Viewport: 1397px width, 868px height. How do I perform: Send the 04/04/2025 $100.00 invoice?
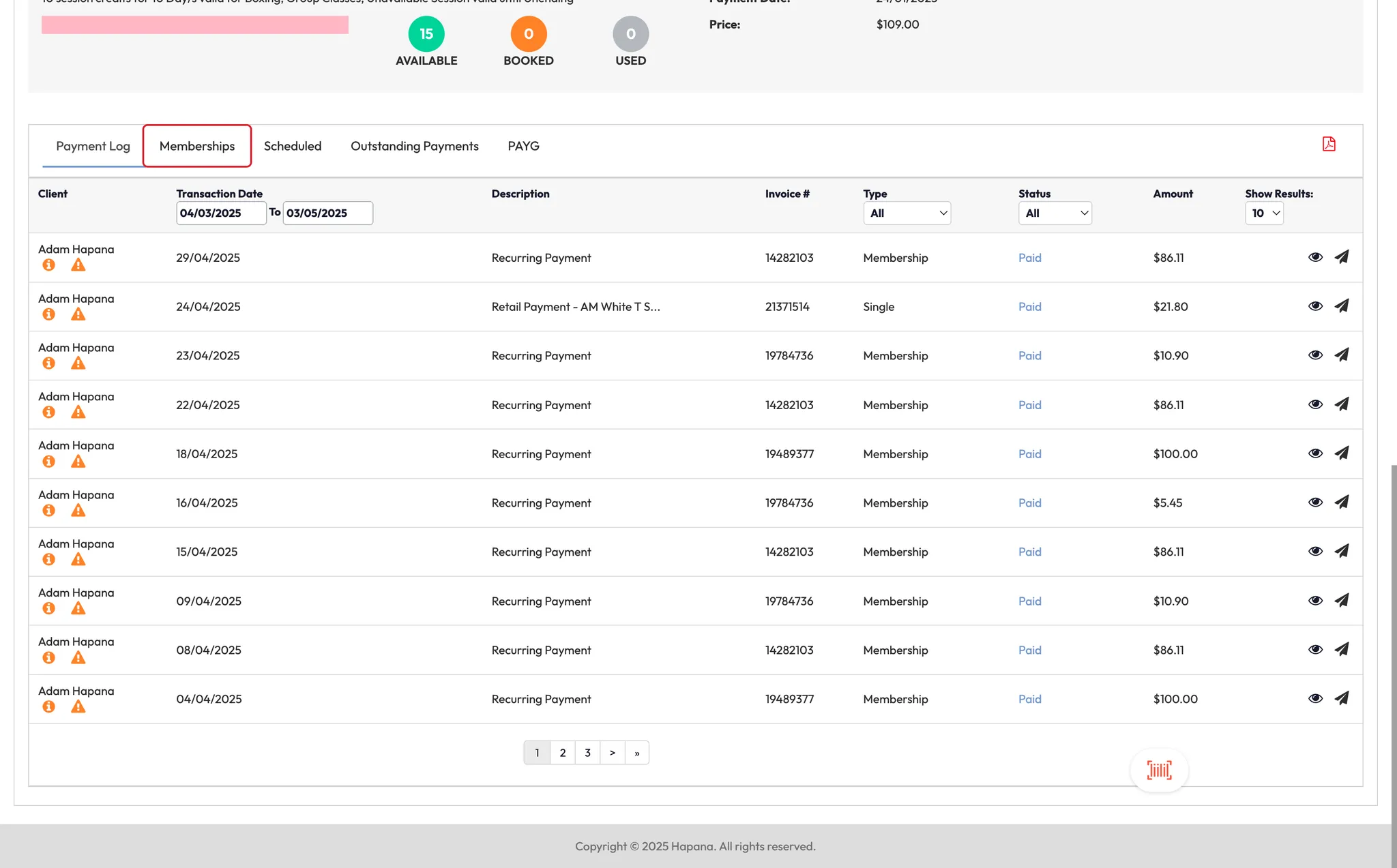tap(1341, 698)
